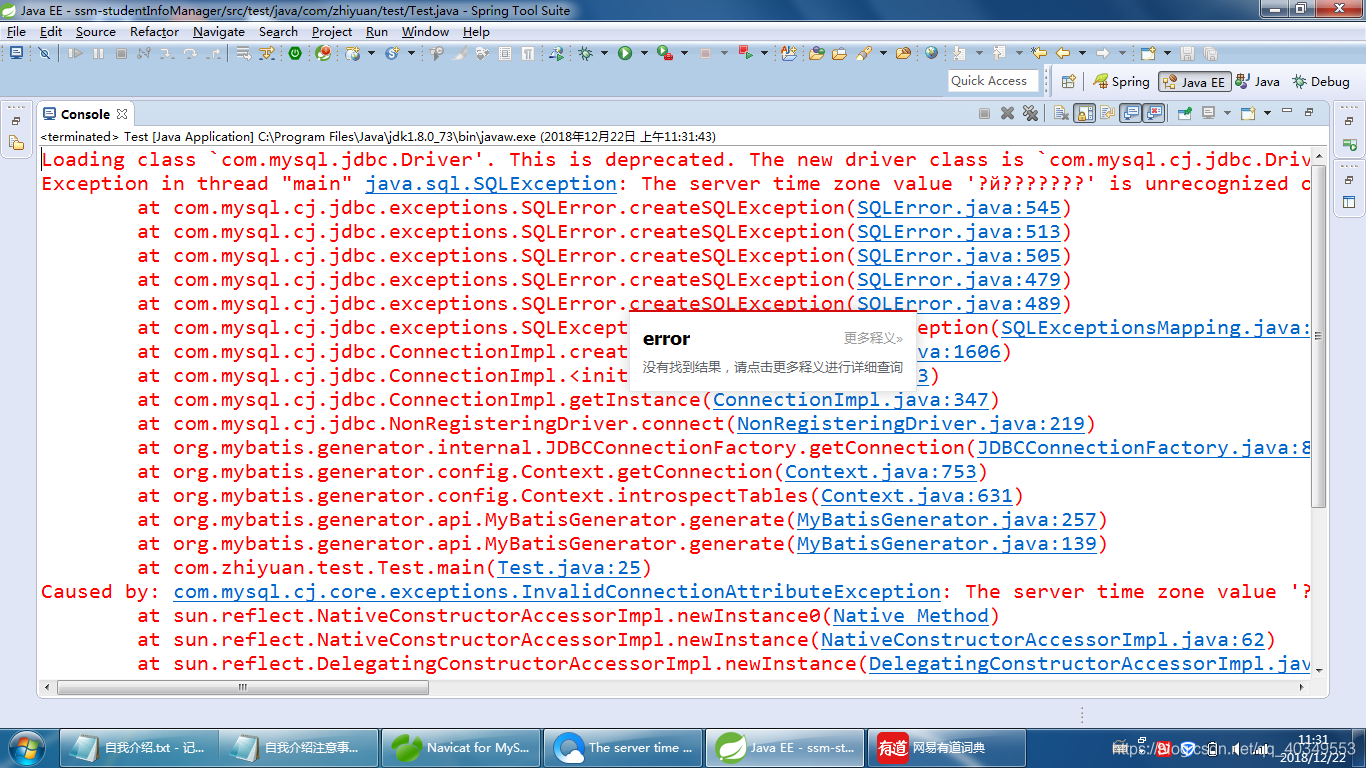Click the Skip All Breakpoints toolbar icon

pos(44,53)
